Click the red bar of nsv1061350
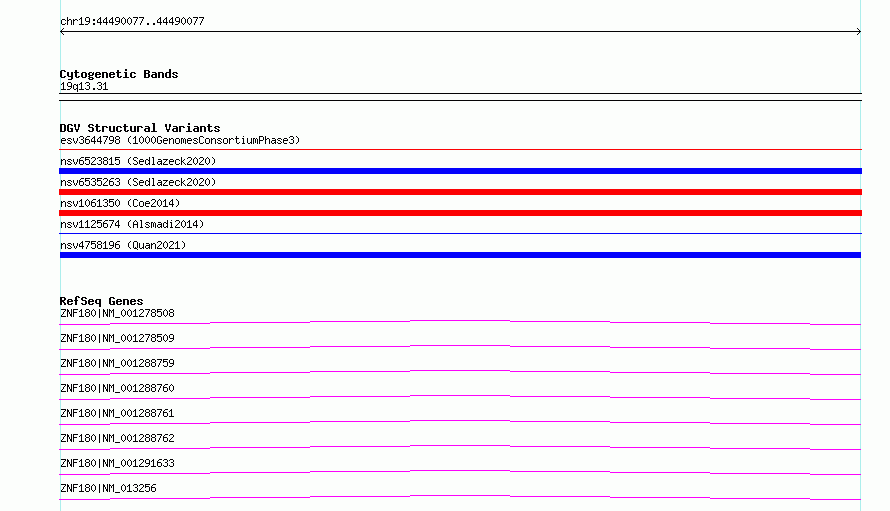The width and height of the screenshot is (890, 511). (460, 213)
